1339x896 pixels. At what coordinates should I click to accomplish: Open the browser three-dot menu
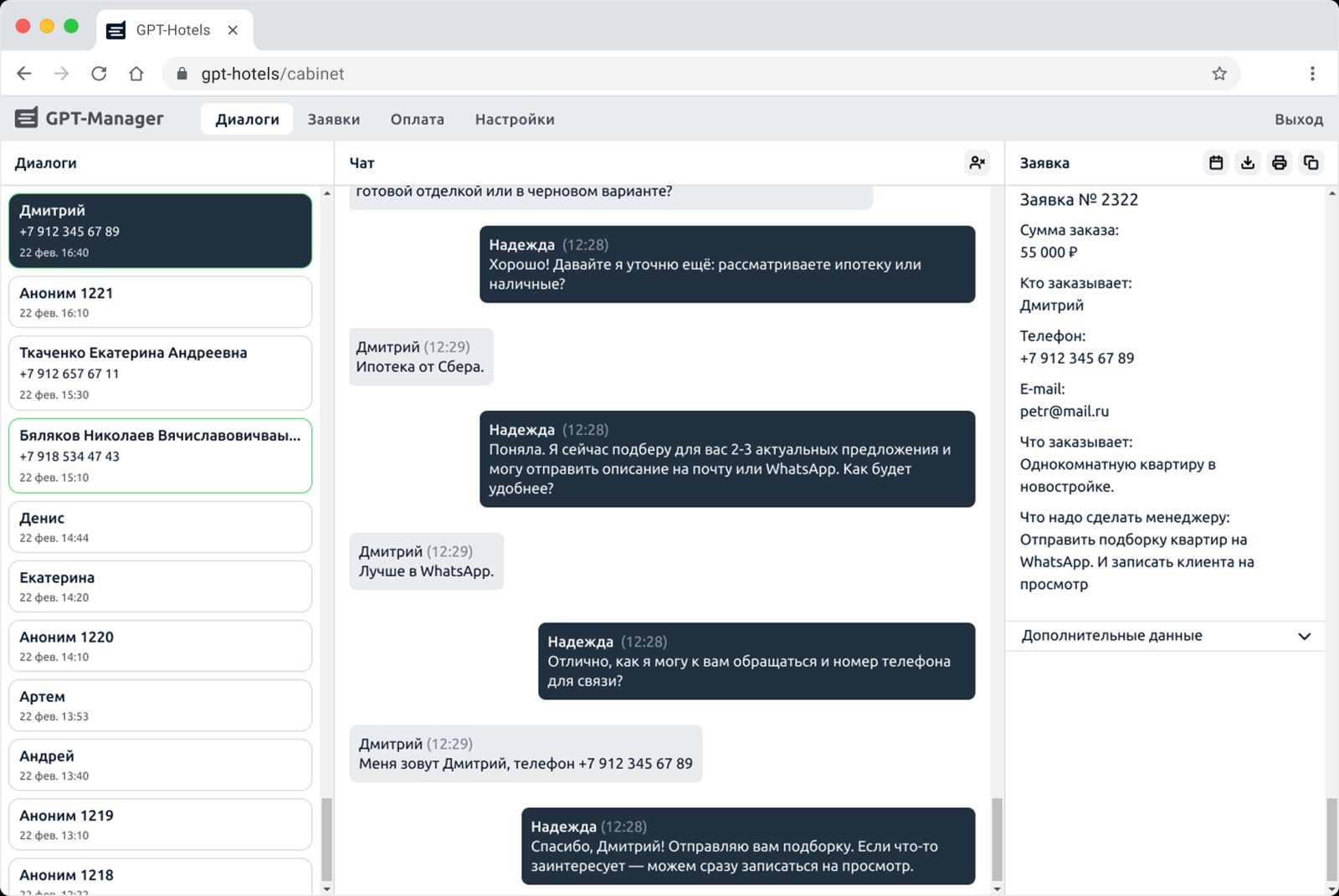click(1312, 74)
